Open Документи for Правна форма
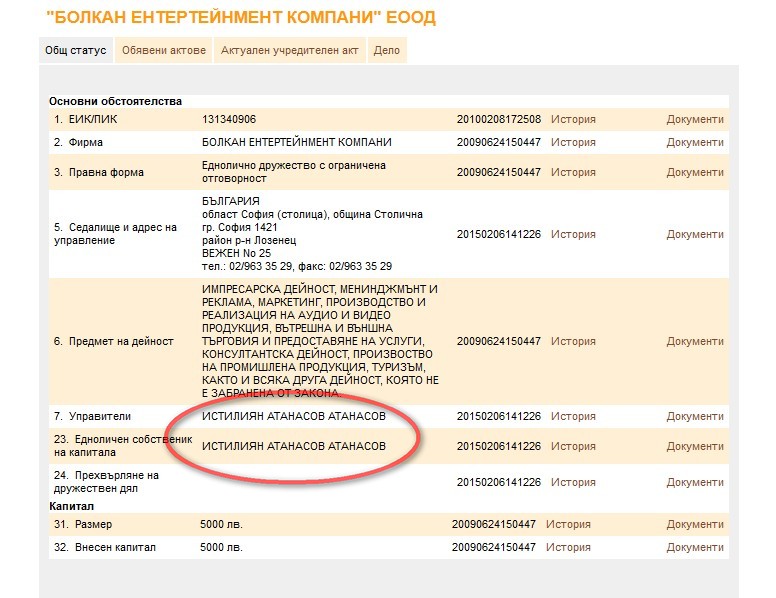This screenshot has height=598, width=776. 694,172
